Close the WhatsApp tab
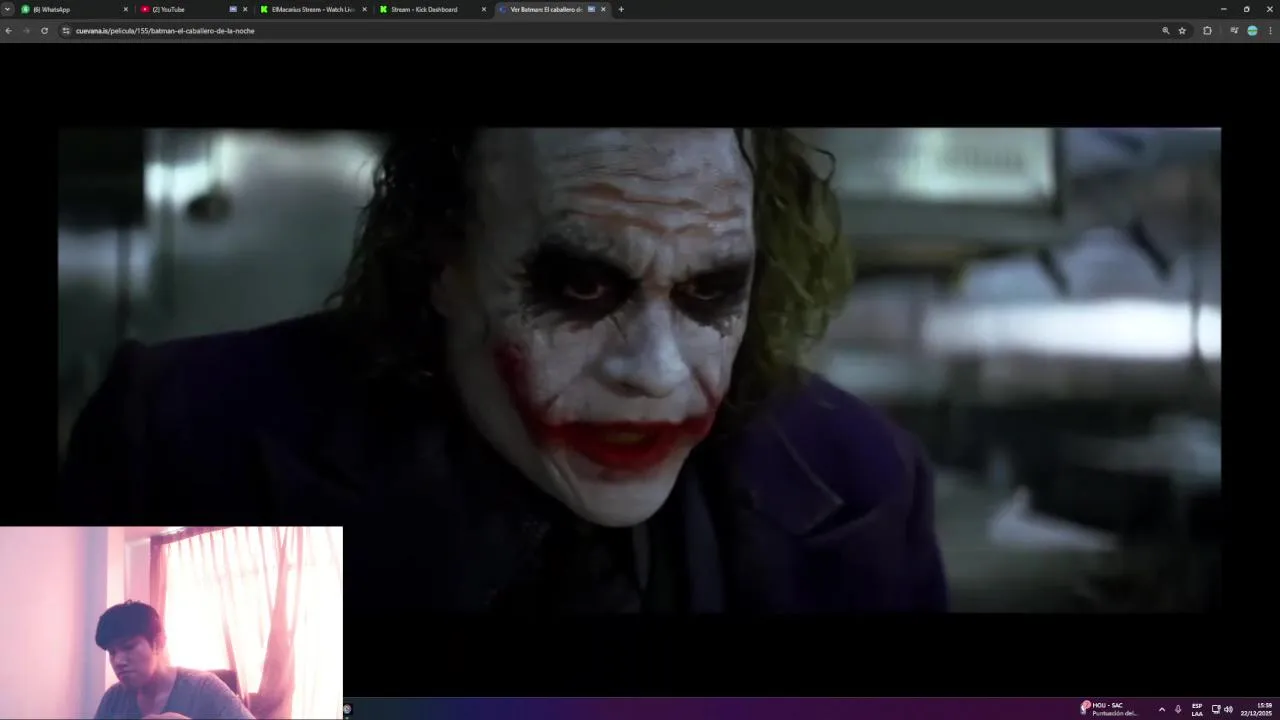Image resolution: width=1280 pixels, height=720 pixels. (125, 9)
